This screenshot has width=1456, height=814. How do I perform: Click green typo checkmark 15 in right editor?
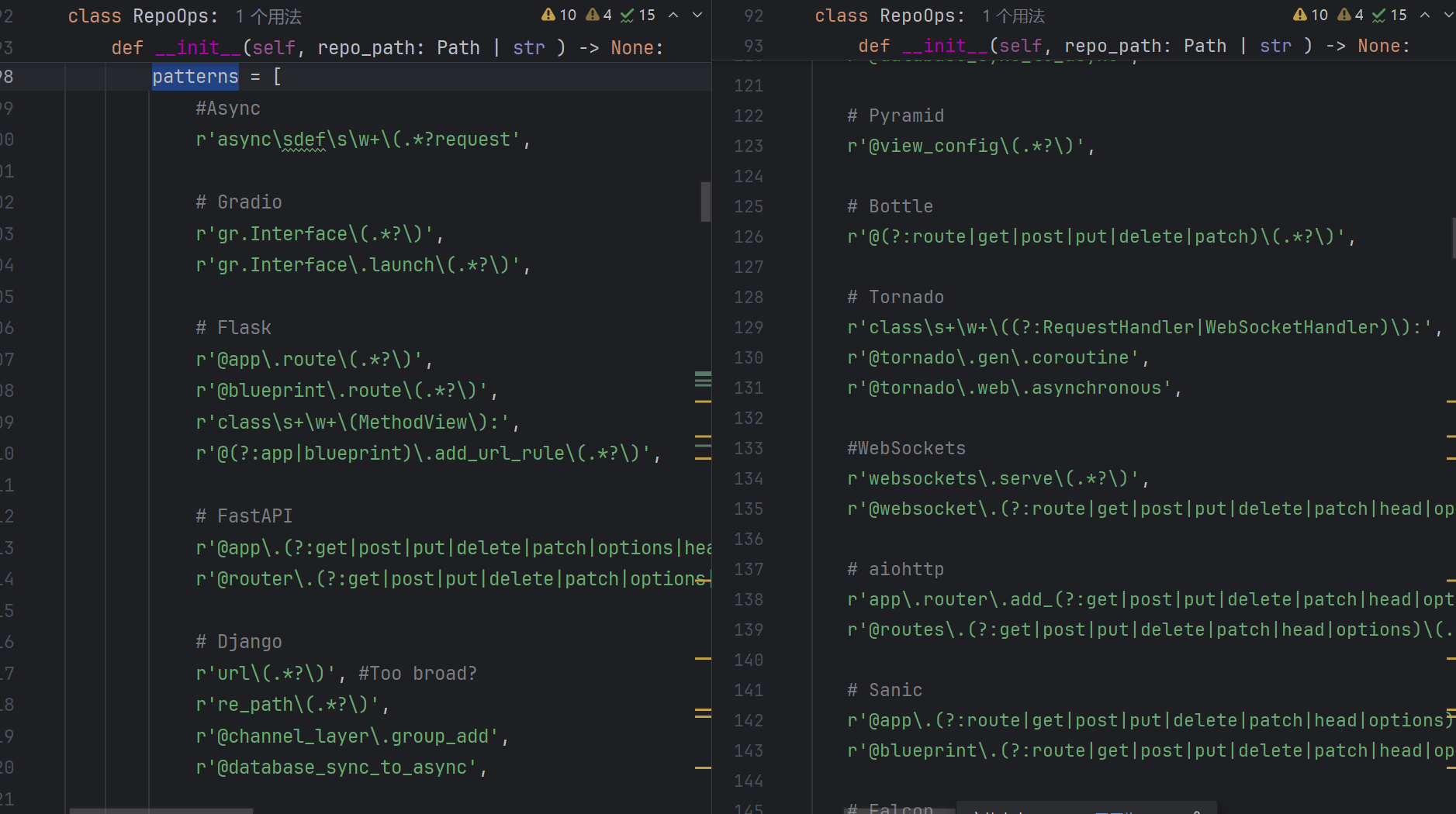(x=1390, y=15)
